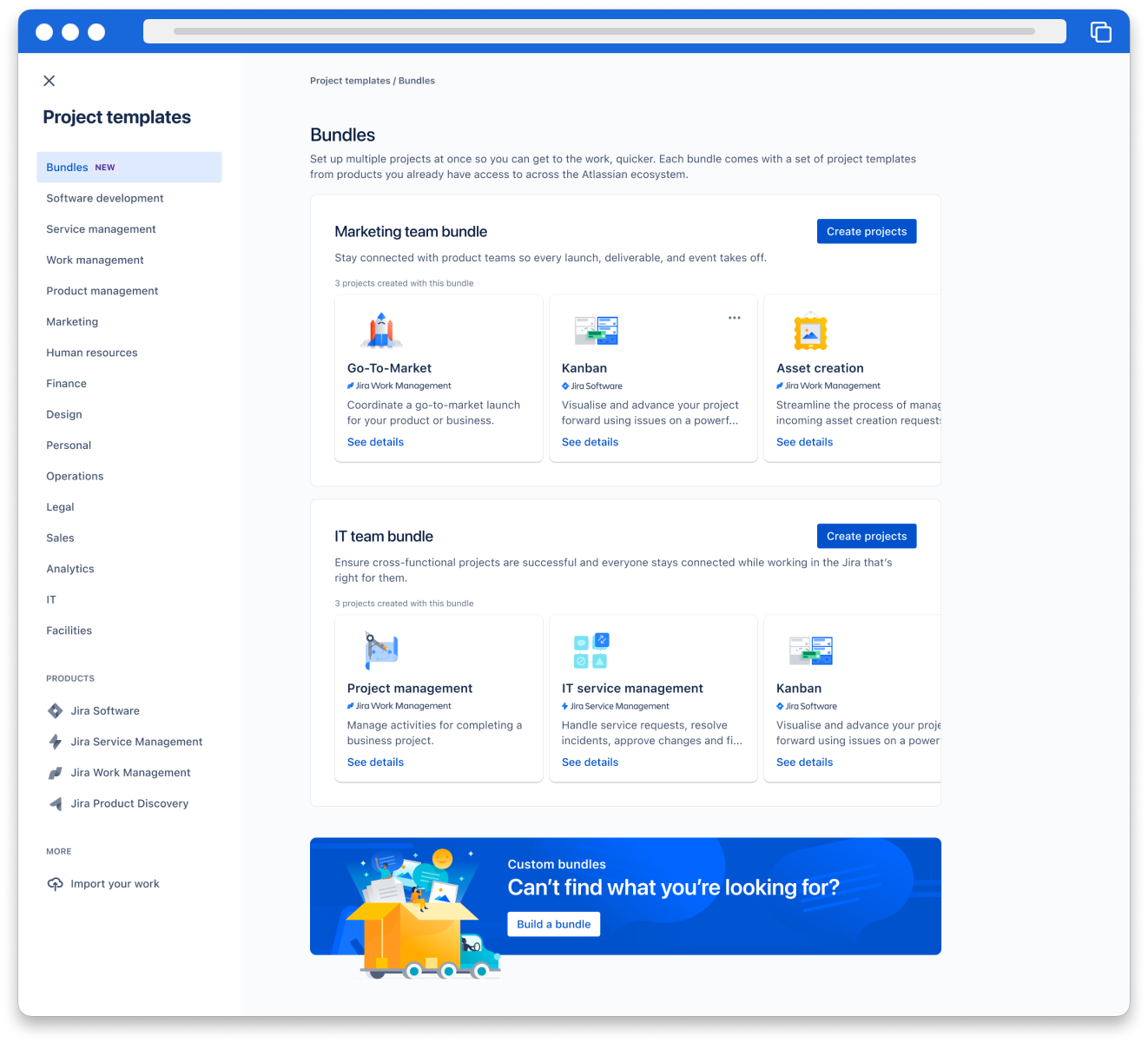Screen dimensions: 1148x1043
Task: Click the Asset creation card title
Action: pos(820,368)
